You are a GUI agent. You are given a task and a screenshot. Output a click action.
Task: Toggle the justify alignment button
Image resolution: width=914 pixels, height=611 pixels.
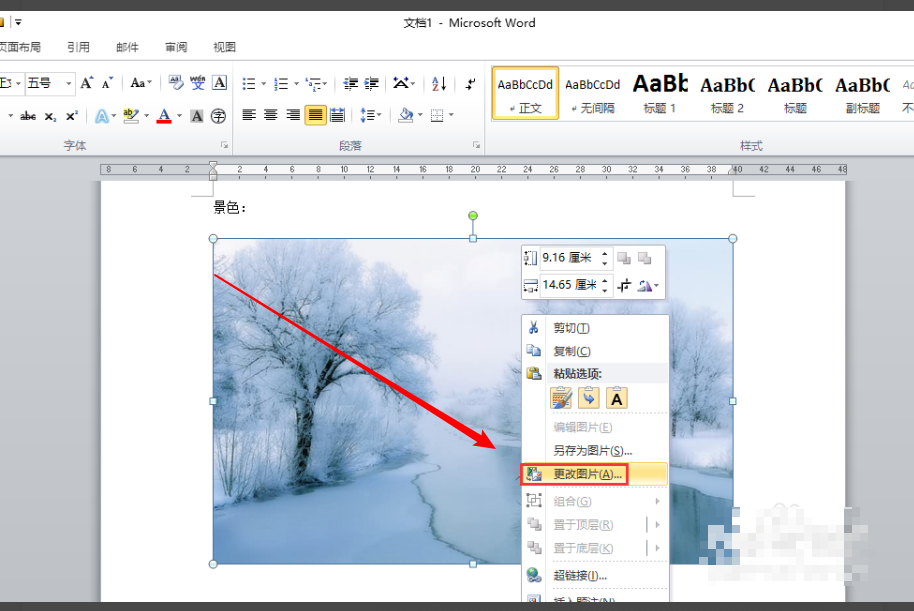pos(315,115)
